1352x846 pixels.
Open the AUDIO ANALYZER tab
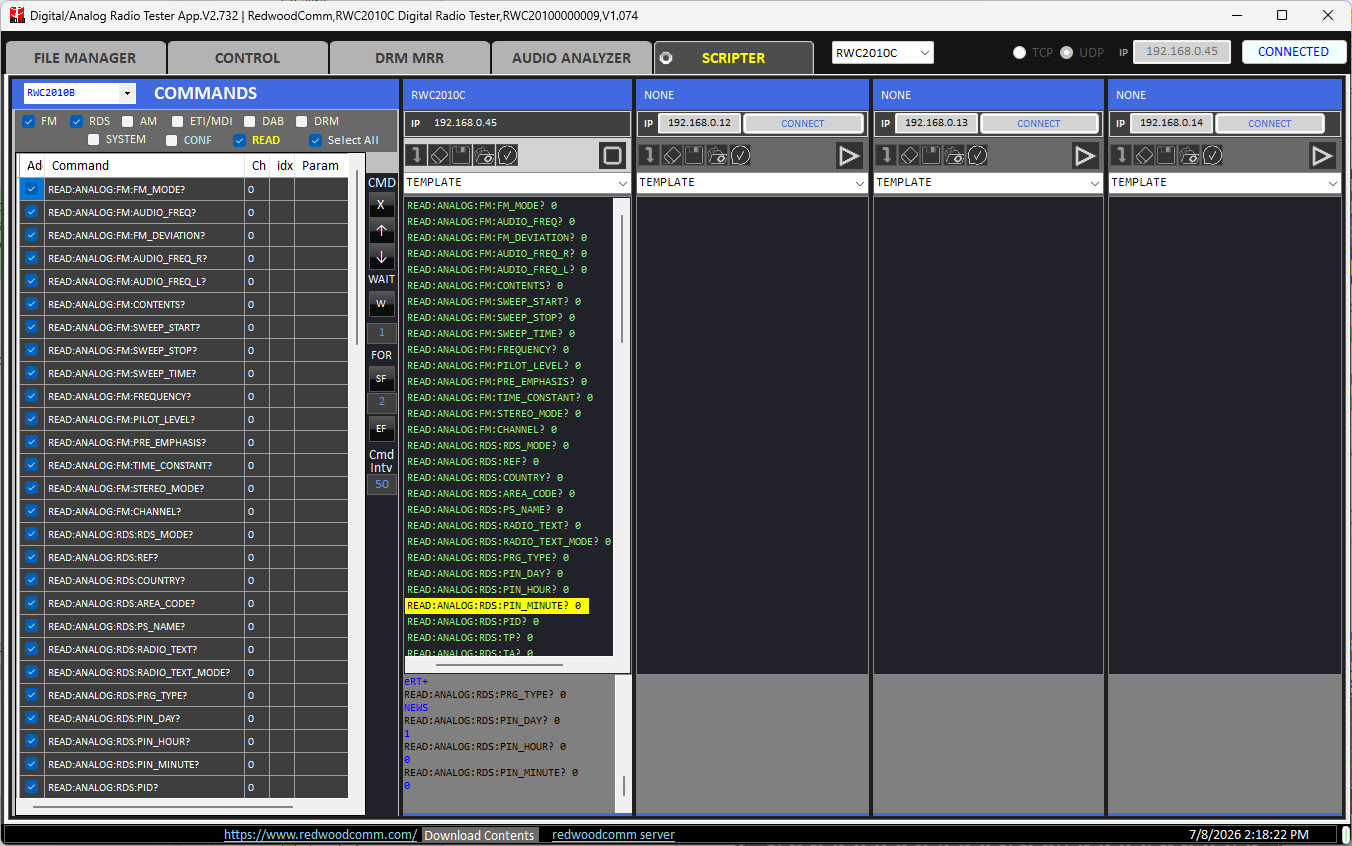click(571, 58)
